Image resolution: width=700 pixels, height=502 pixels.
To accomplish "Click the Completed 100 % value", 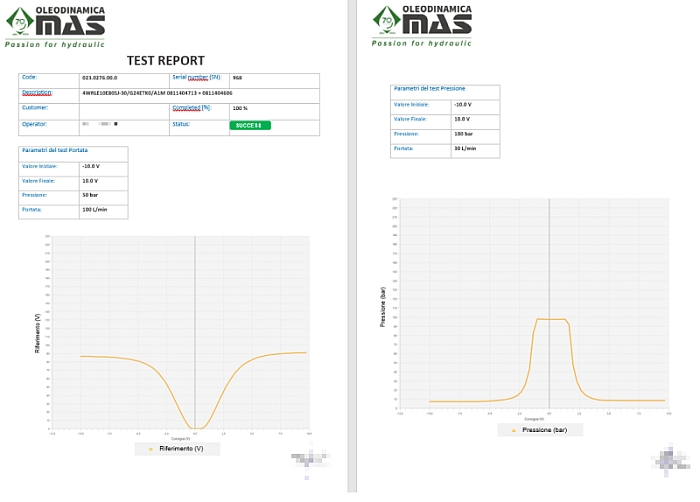I will [240, 108].
